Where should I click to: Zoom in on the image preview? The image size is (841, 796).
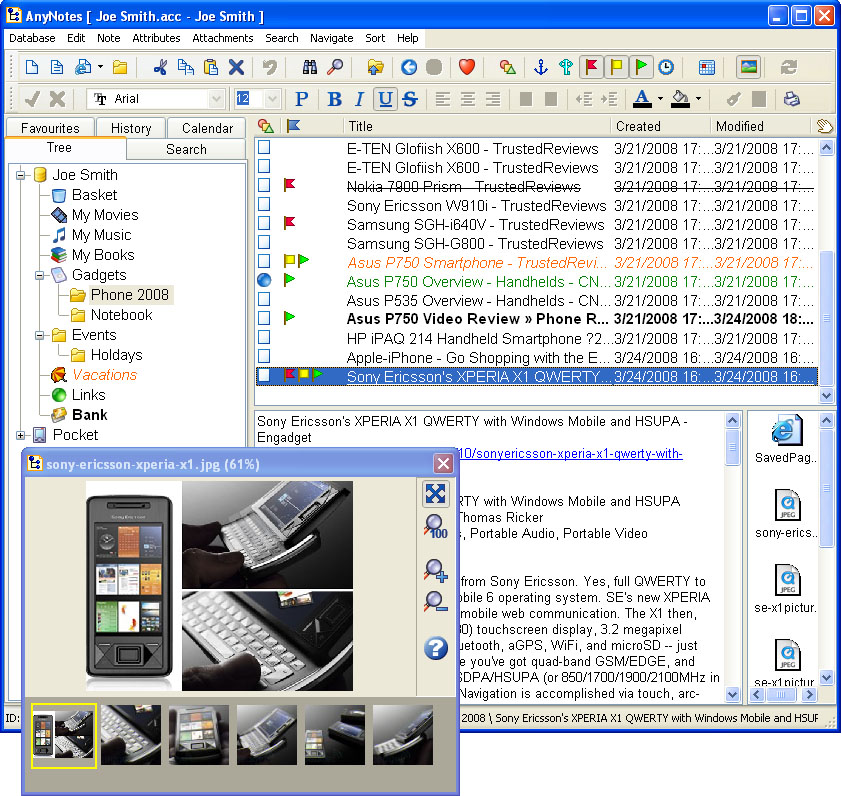[436, 571]
